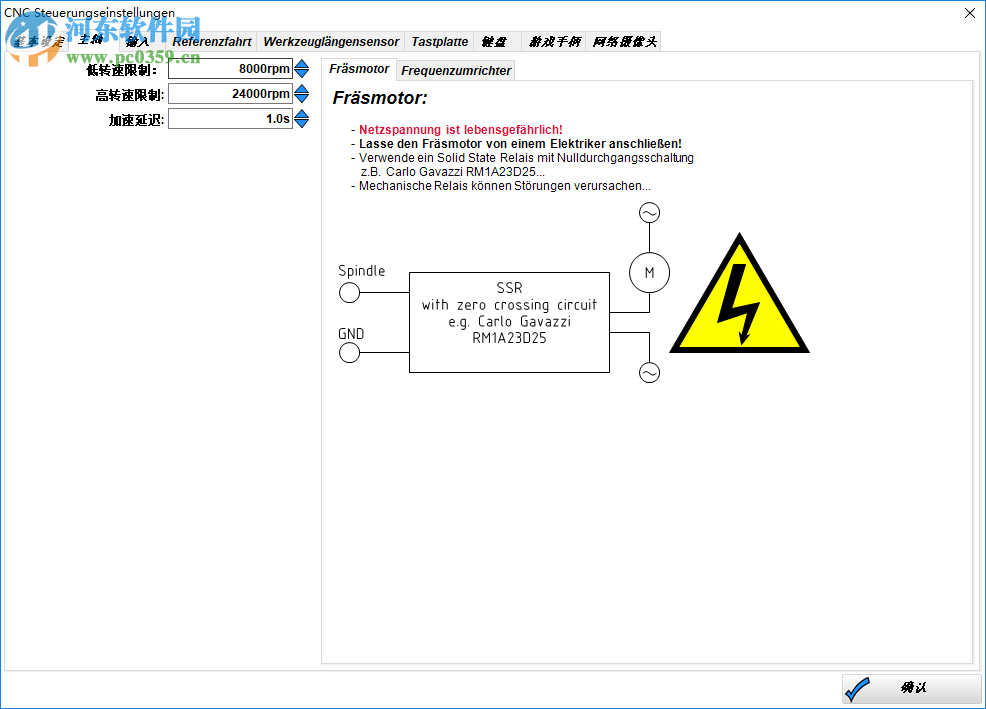
Task: Open the Tastplatte tab
Action: tap(440, 42)
